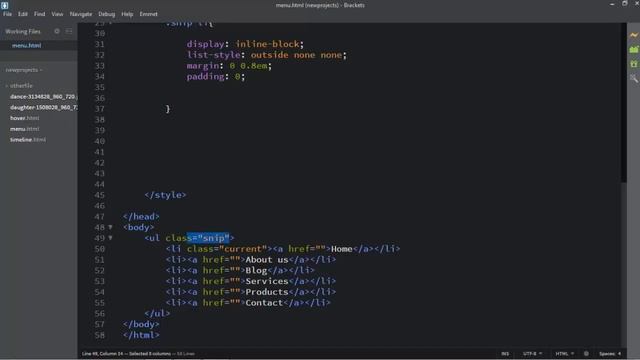Open timeline.html in file tree
This screenshot has height=360, width=640.
(28, 140)
